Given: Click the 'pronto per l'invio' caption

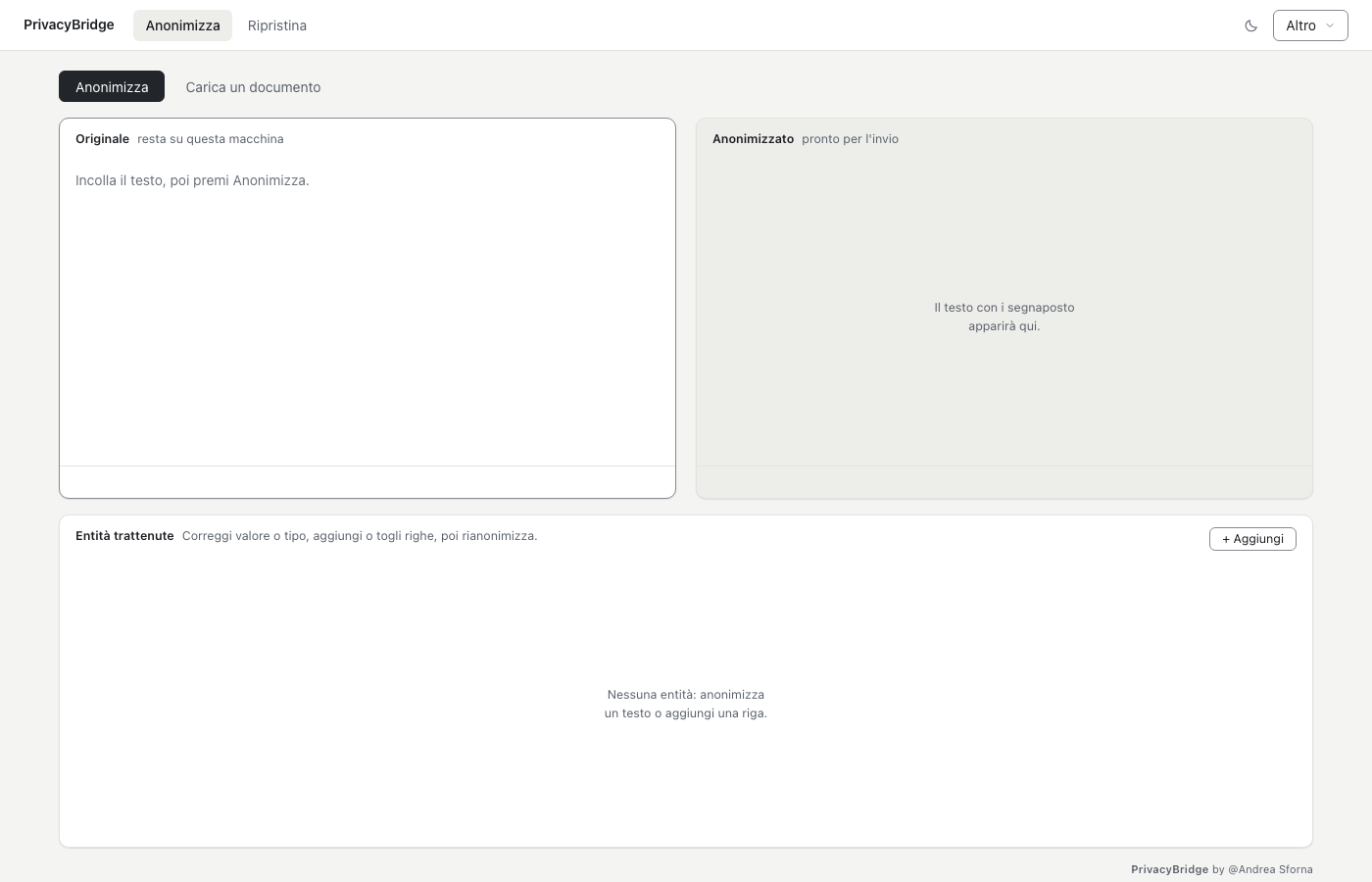Looking at the screenshot, I should [x=850, y=139].
